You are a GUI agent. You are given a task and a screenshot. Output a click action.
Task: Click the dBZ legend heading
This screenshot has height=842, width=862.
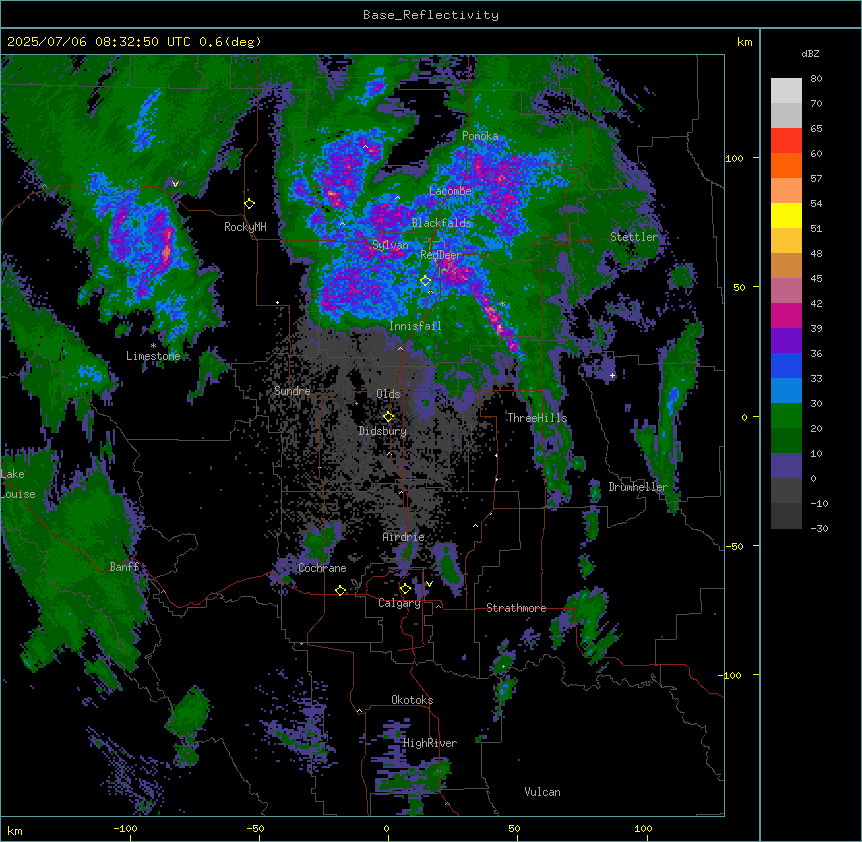pos(810,54)
